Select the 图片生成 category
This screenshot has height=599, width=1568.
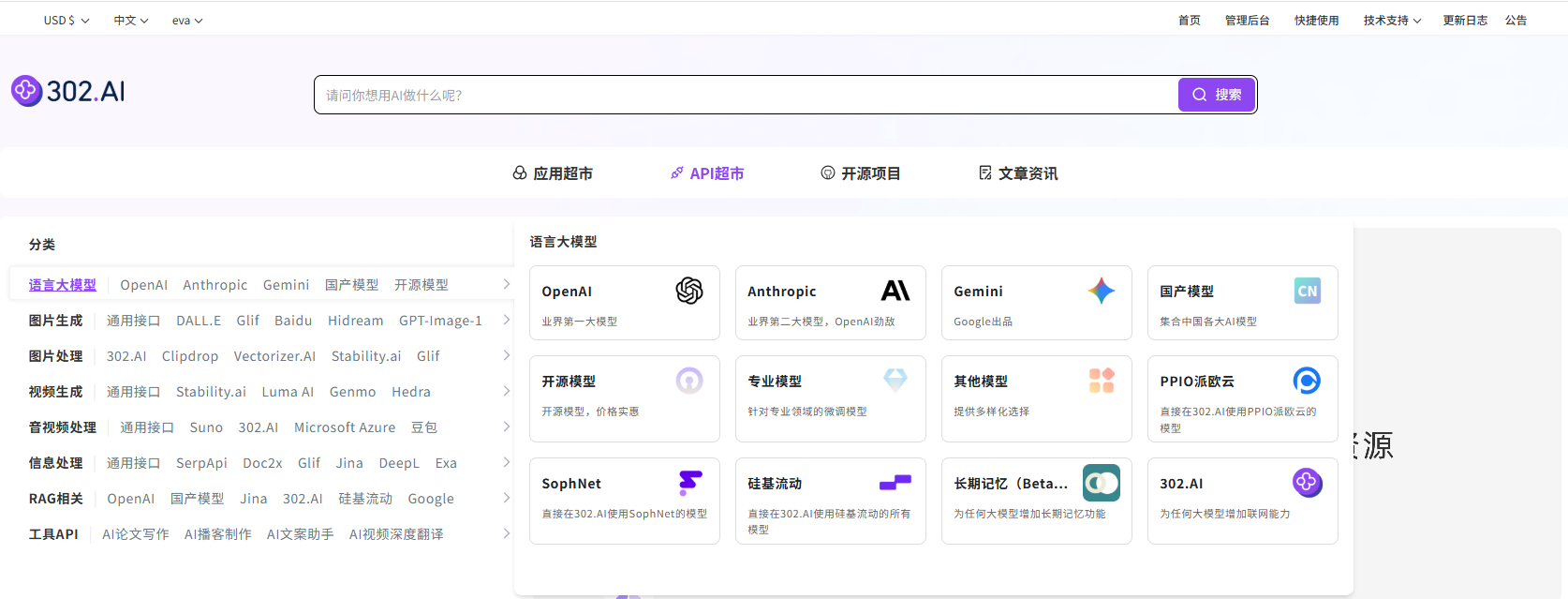[55, 321]
